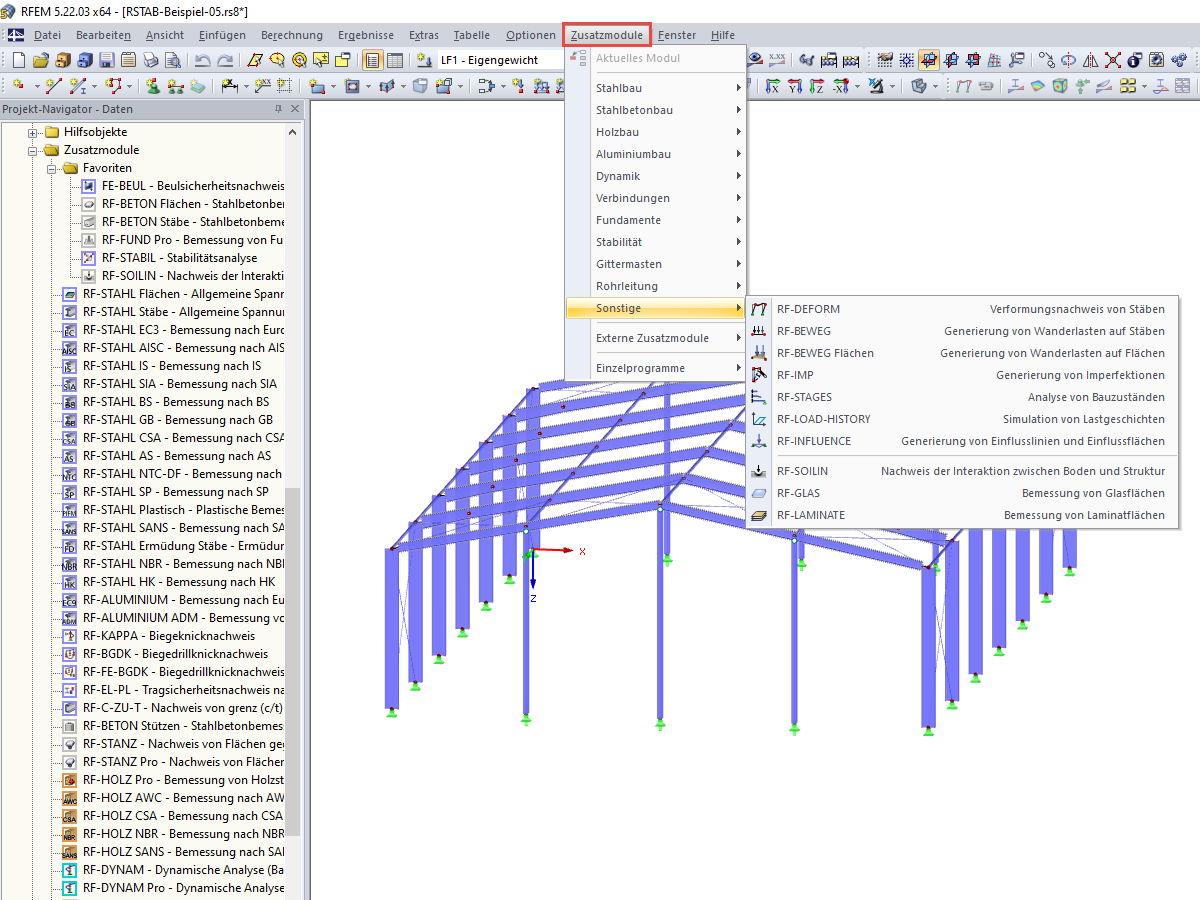The width and height of the screenshot is (1200, 900).
Task: Choose RF-BEWEG Flächen from the submenu
Action: pyautogui.click(x=962, y=353)
